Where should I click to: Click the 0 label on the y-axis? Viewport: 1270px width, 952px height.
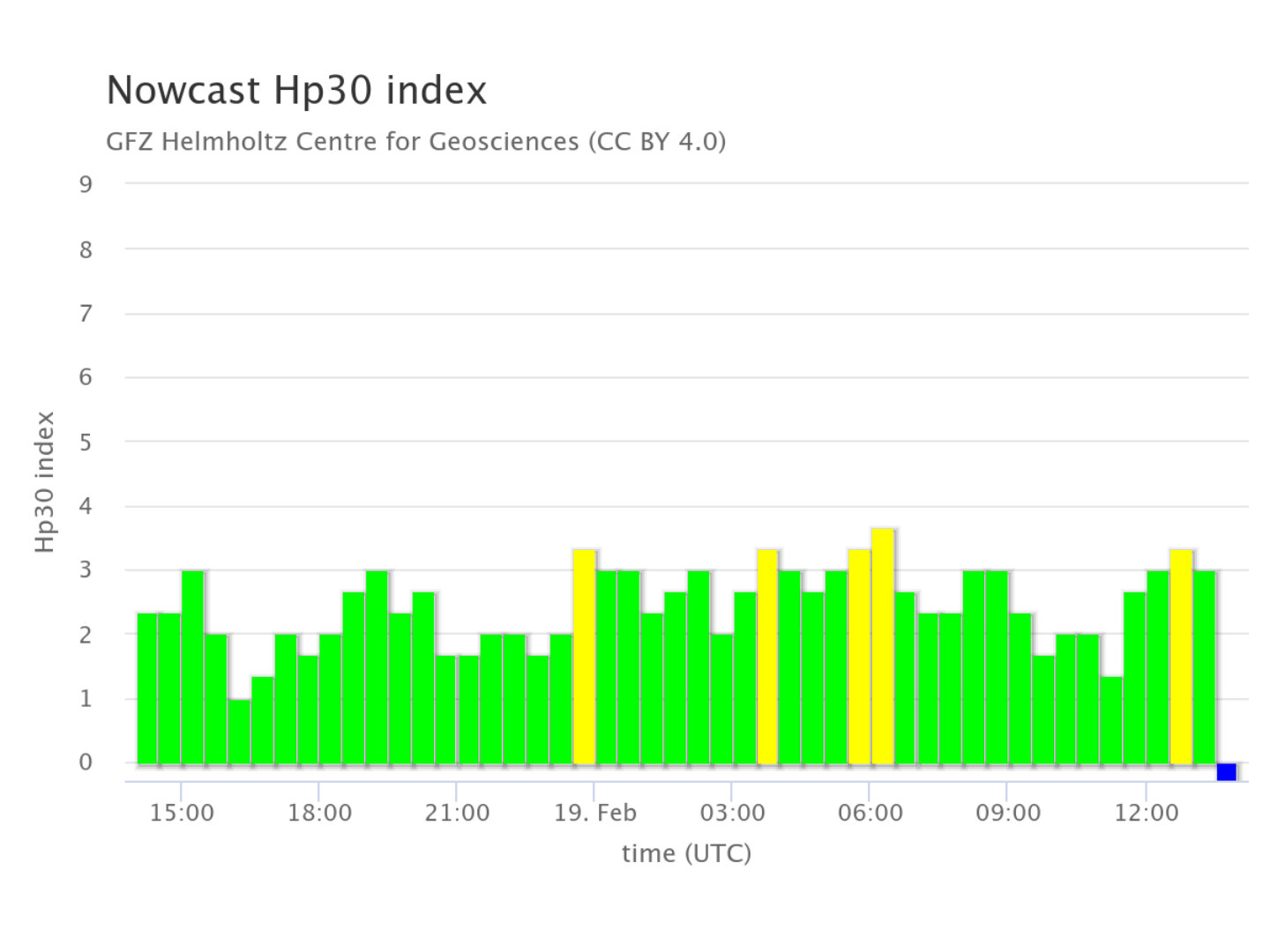point(86,762)
